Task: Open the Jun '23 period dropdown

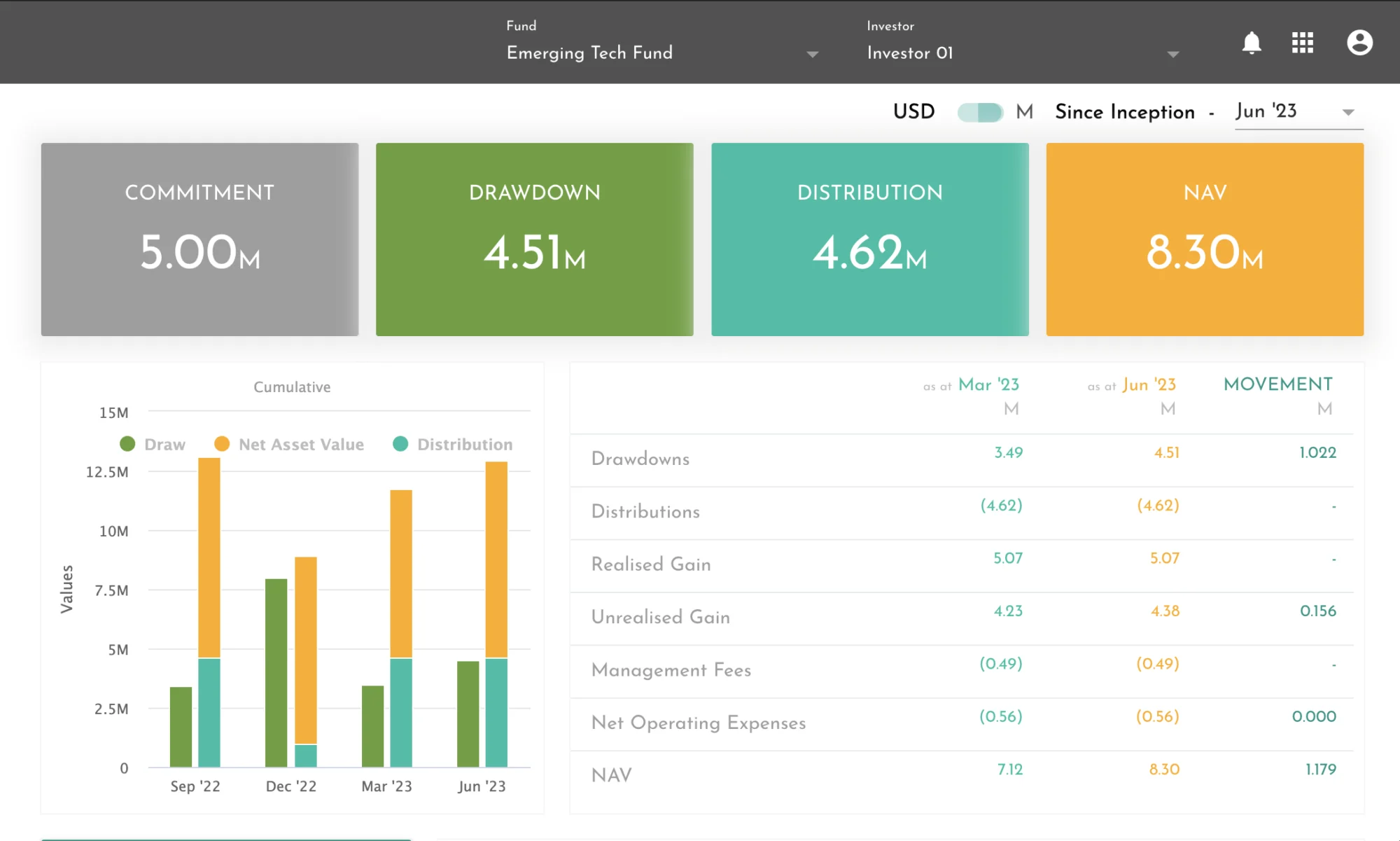Action: coord(1298,112)
